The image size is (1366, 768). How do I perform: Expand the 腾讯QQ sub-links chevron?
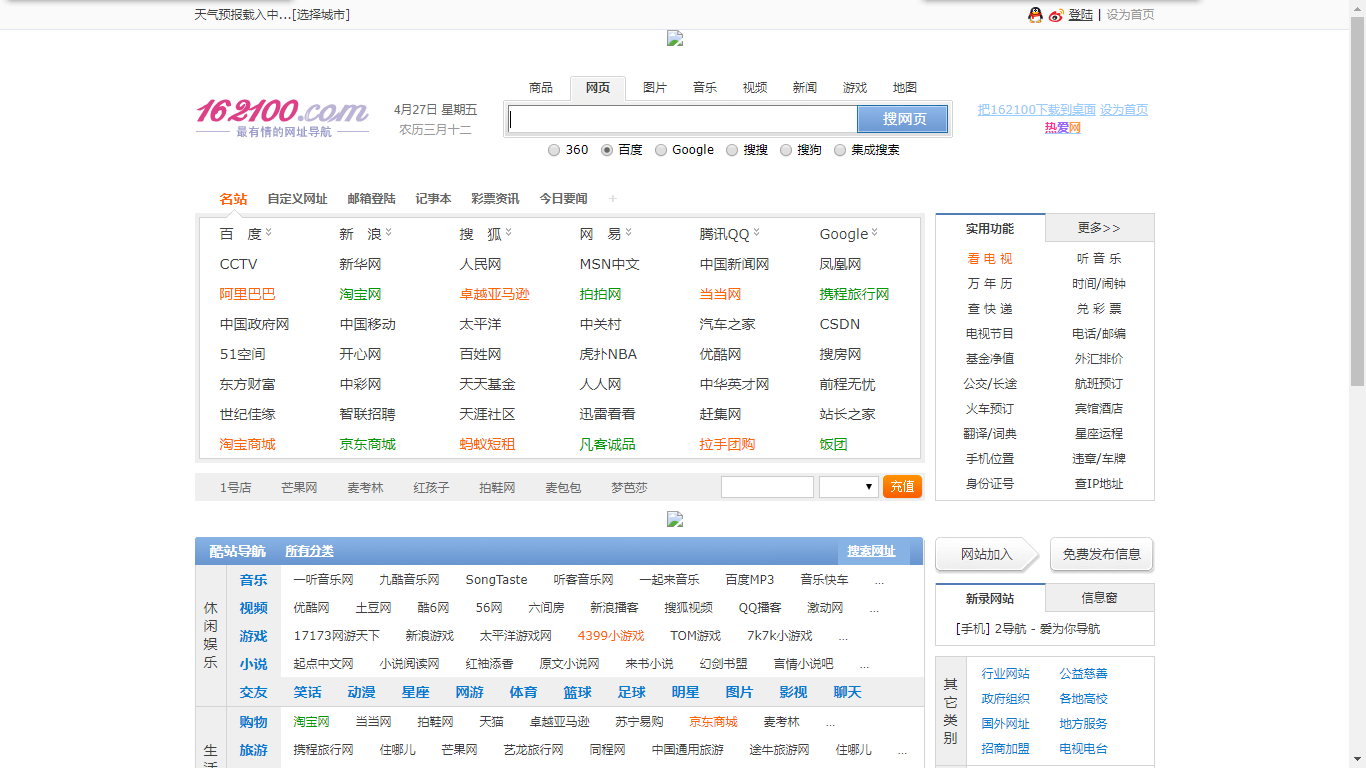pyautogui.click(x=757, y=233)
